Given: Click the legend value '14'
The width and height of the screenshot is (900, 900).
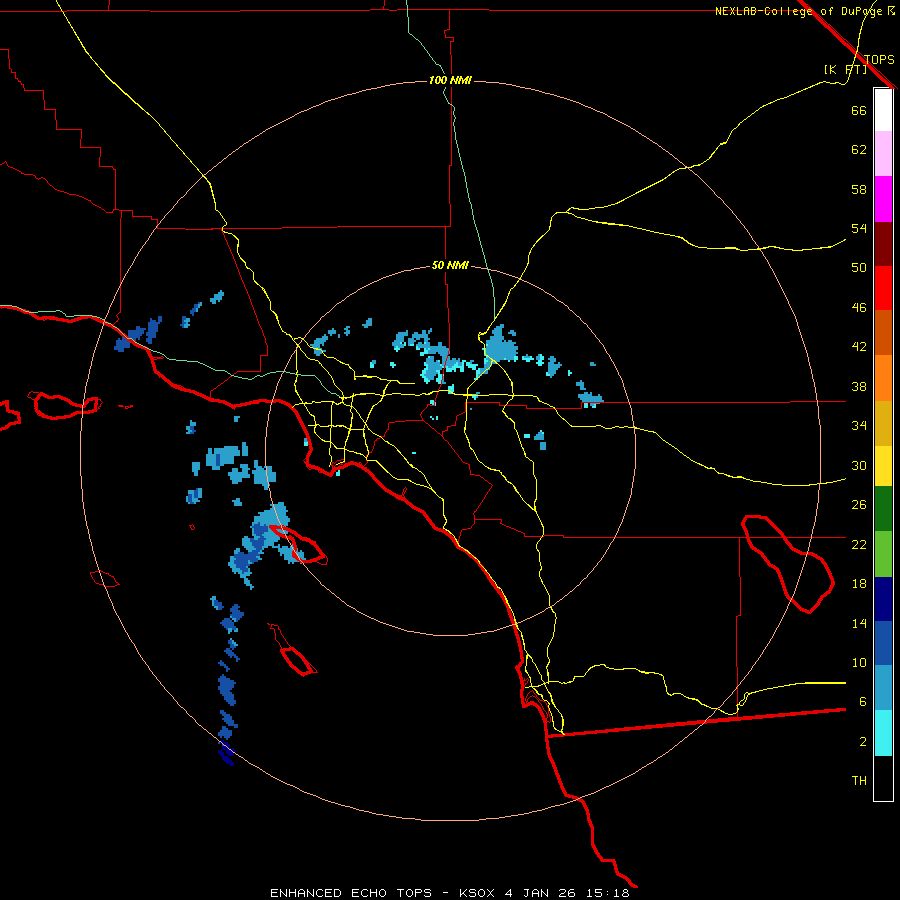Looking at the screenshot, I should tap(859, 623).
